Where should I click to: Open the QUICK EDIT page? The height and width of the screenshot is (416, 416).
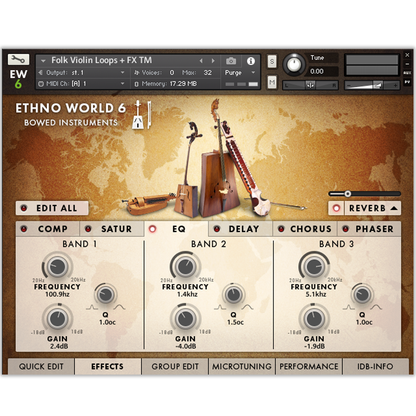click(x=41, y=366)
